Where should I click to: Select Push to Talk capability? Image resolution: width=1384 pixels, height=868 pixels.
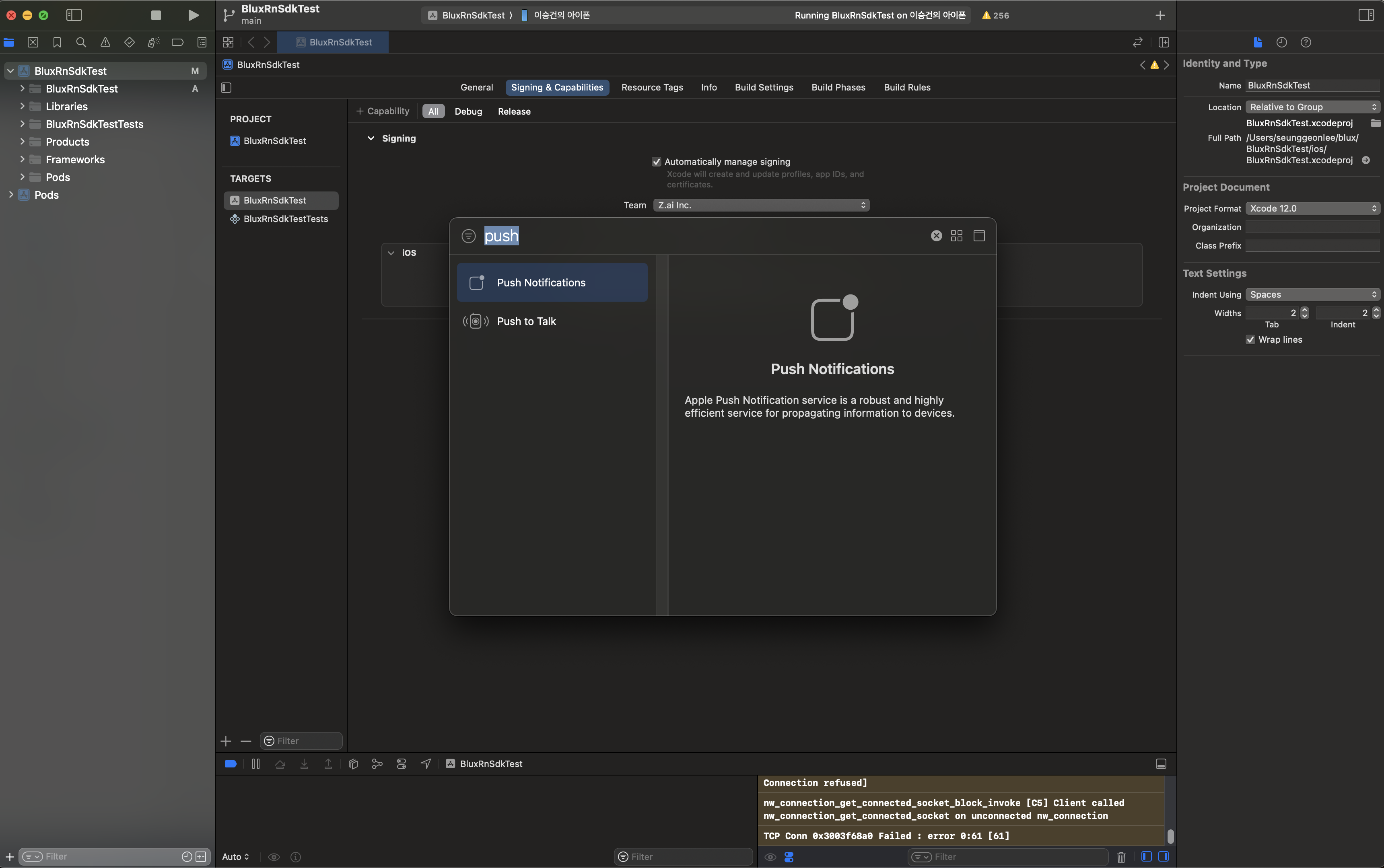pos(552,321)
